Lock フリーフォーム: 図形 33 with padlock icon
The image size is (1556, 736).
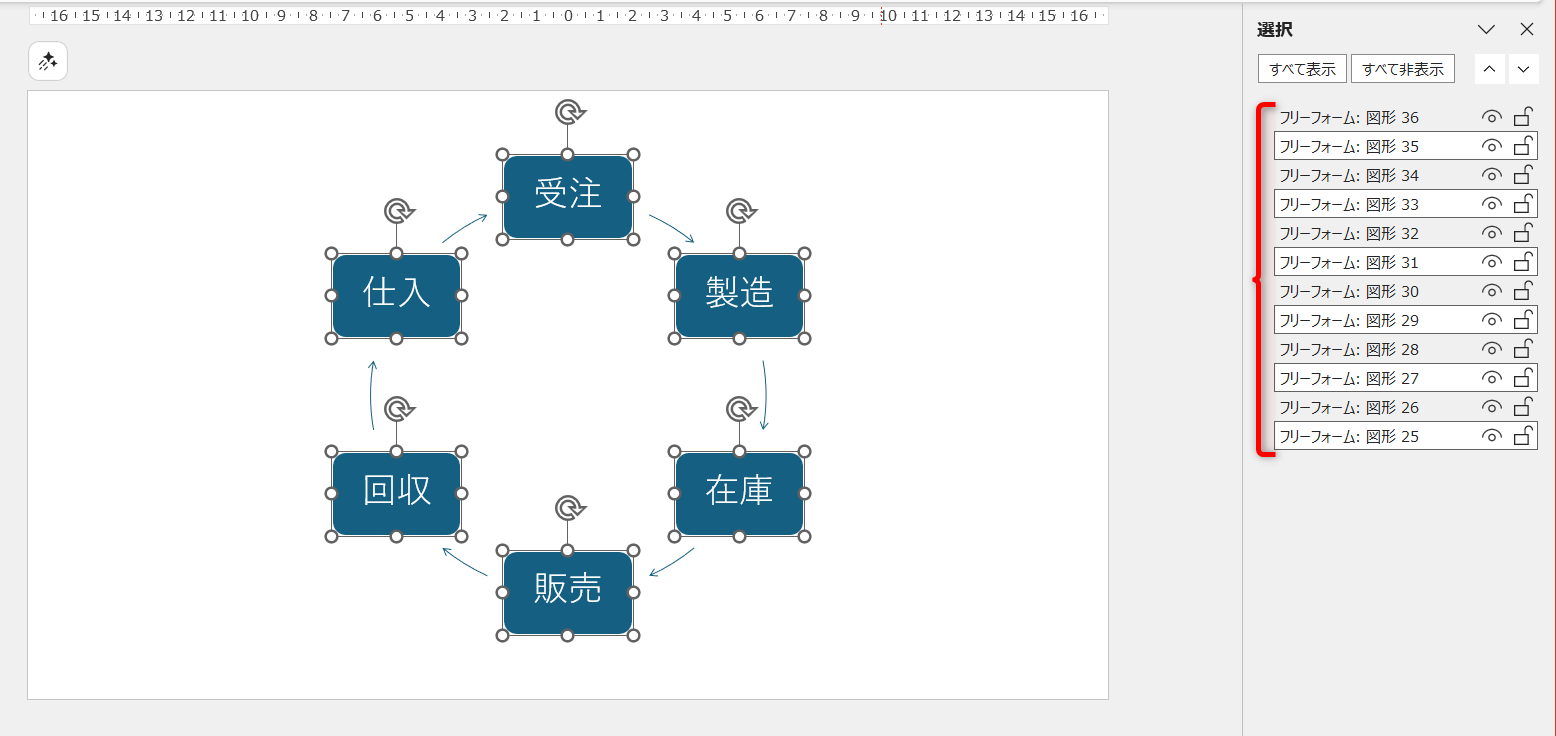pos(1523,204)
